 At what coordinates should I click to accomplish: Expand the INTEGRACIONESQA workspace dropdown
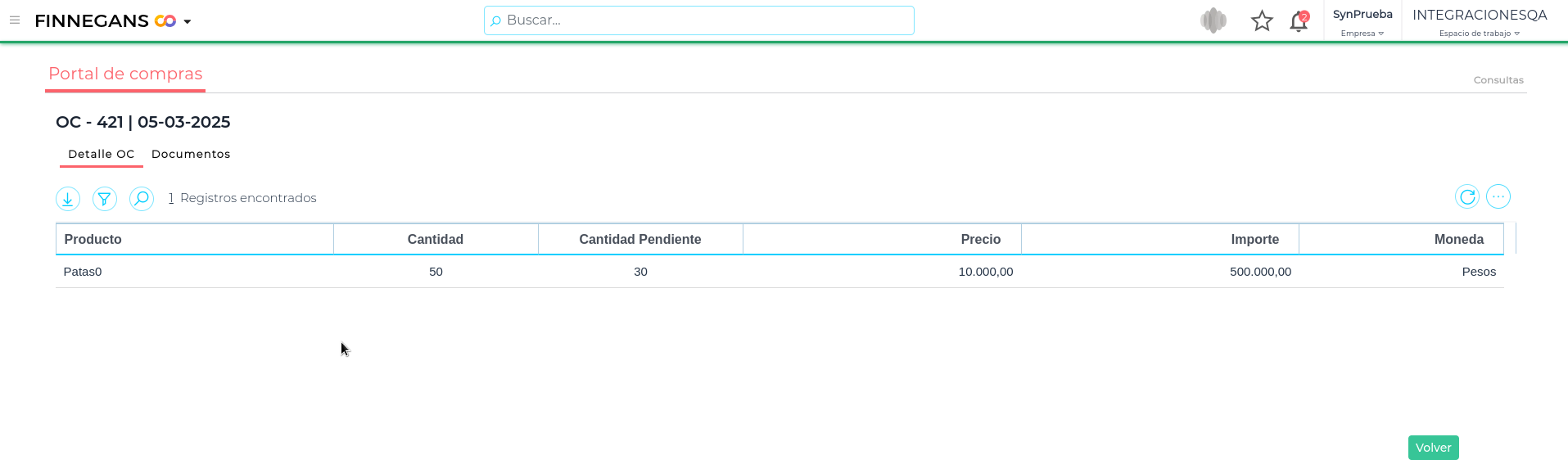point(1480,23)
